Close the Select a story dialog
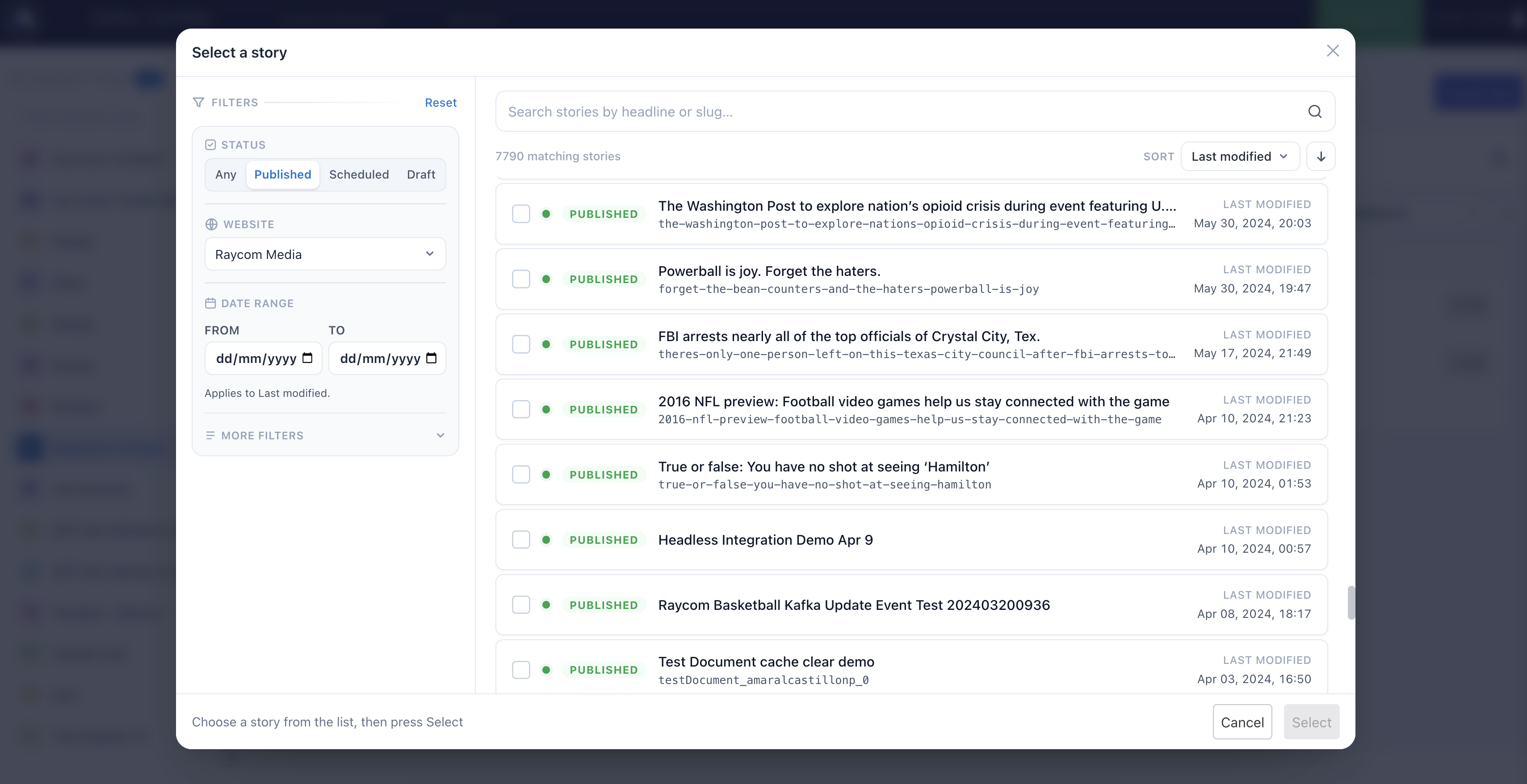This screenshot has width=1527, height=784. tap(1333, 51)
